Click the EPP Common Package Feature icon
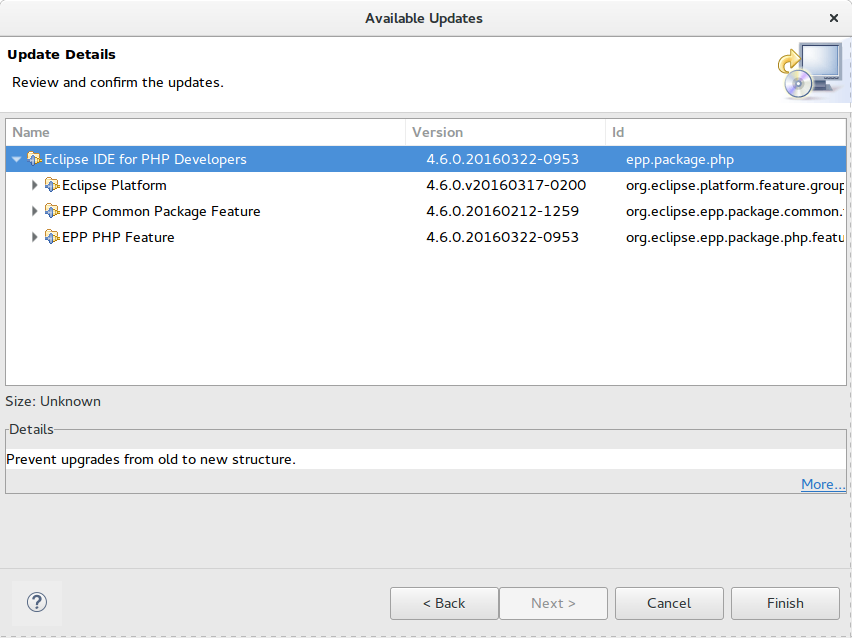 click(x=52, y=211)
